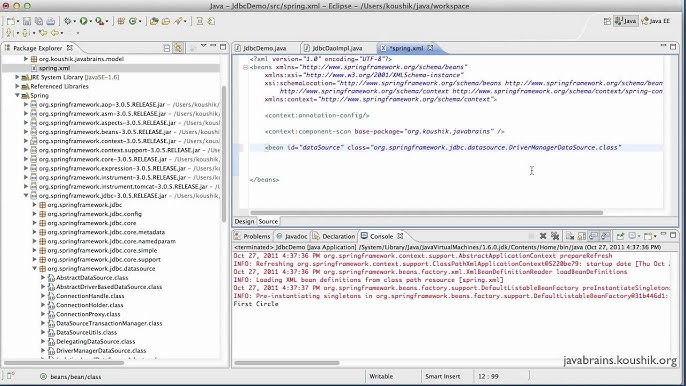The image size is (686, 386).
Task: Click the green Run button in toolbar
Action: click(83, 21)
